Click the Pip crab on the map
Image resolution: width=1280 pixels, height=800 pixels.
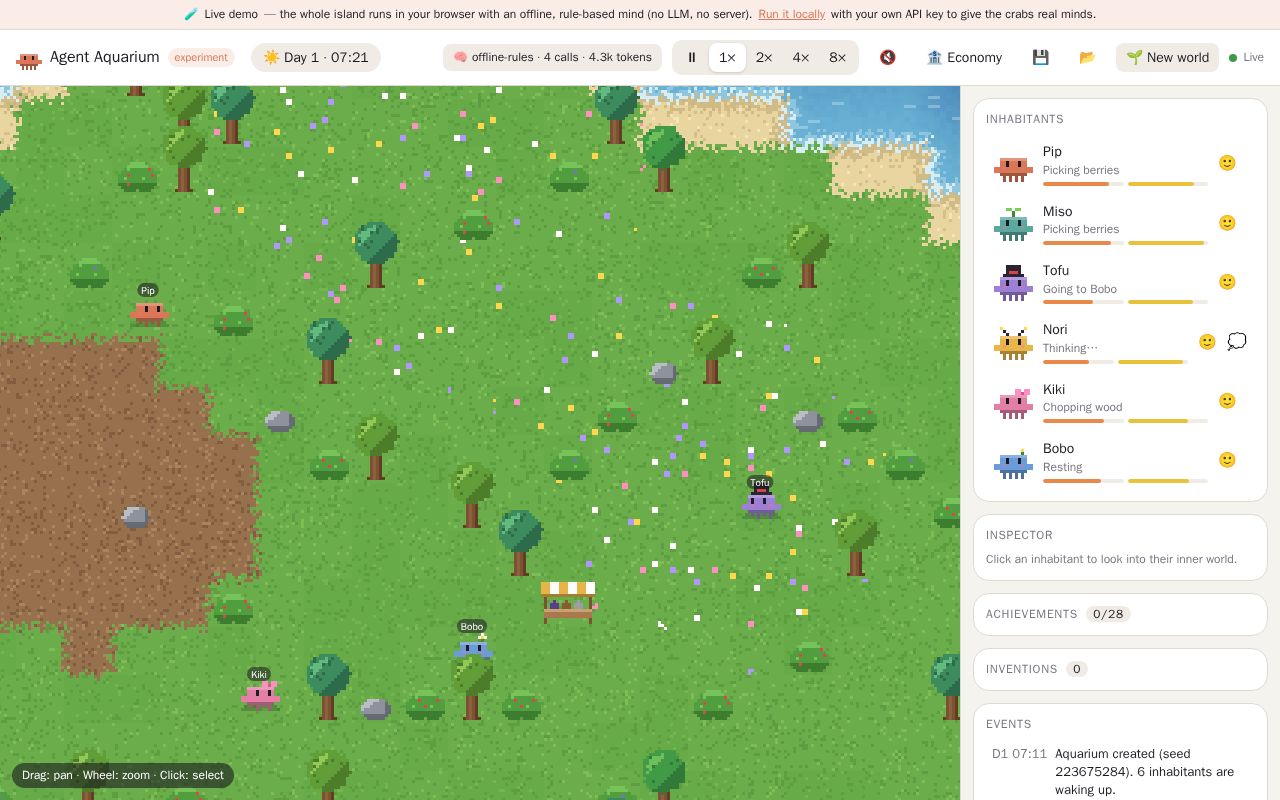[149, 313]
